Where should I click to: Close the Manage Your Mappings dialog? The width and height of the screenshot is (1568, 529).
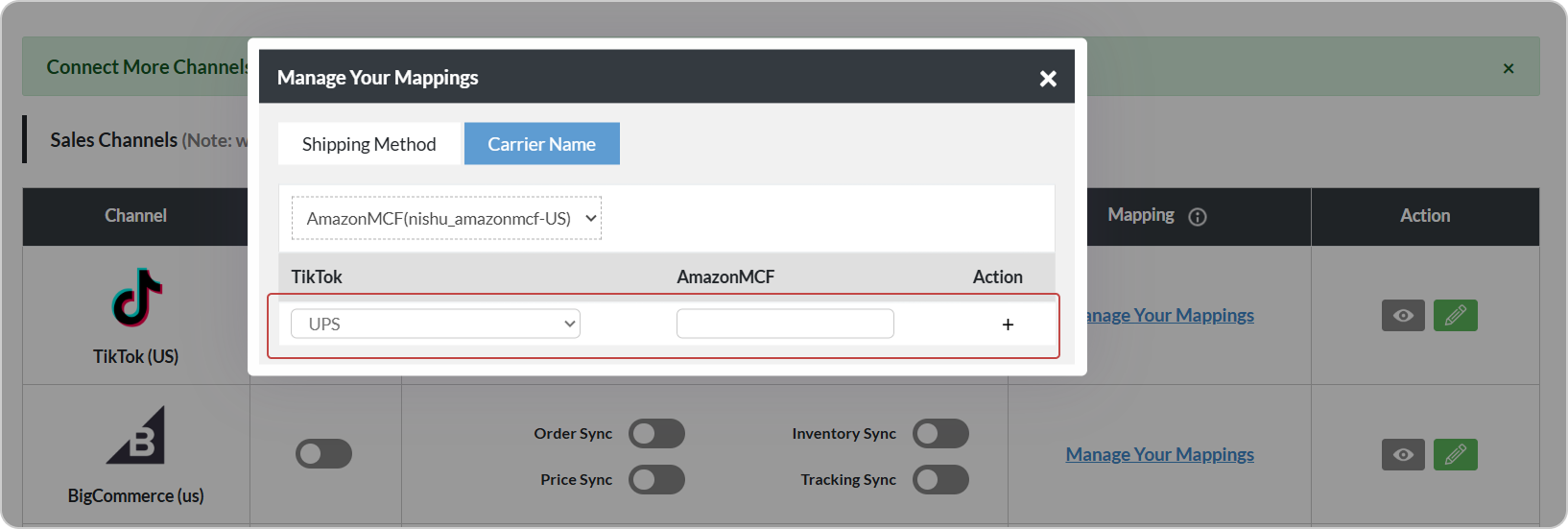pos(1048,79)
